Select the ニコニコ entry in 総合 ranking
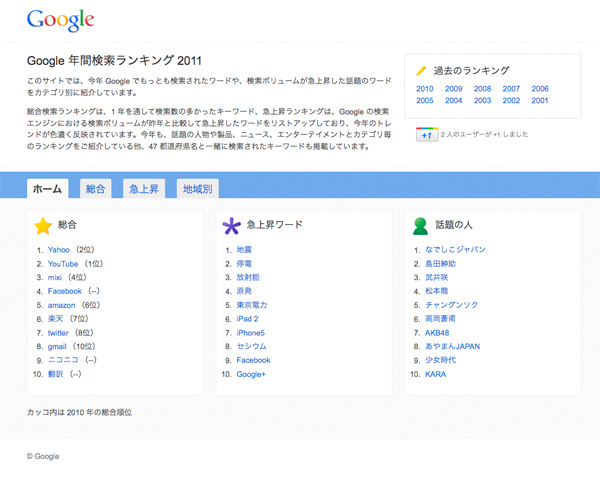Image resolution: width=600 pixels, height=500 pixels. click(x=64, y=360)
